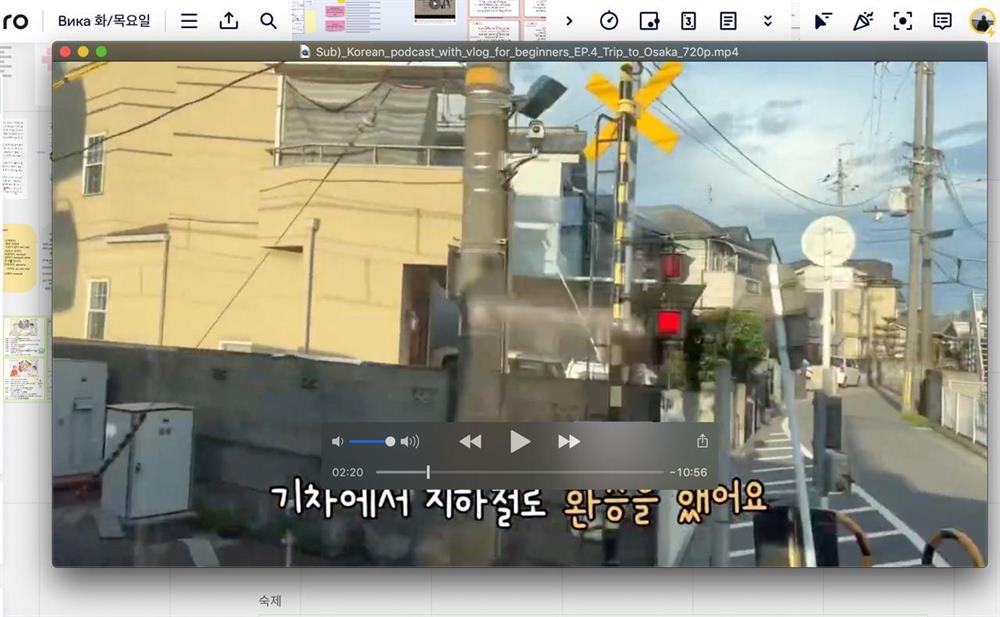1000x617 pixels.
Task: Click the elapsed time 02:20
Action: click(x=348, y=473)
